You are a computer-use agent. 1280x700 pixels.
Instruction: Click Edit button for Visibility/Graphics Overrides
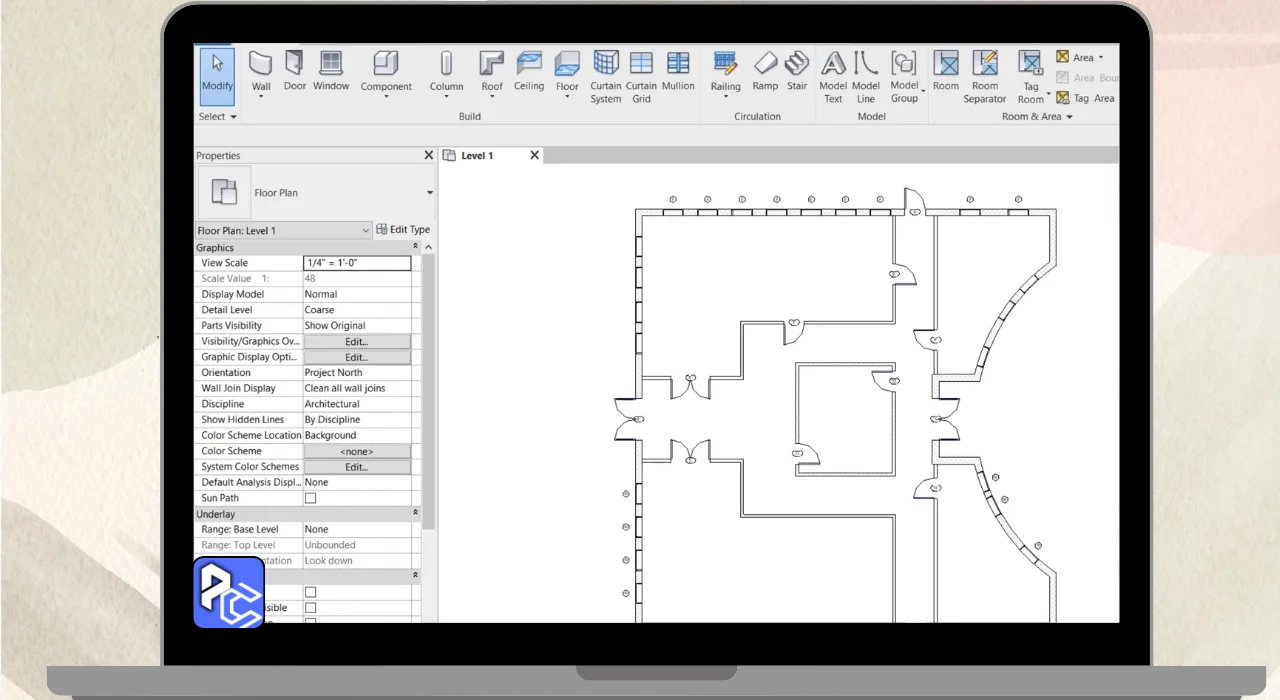click(x=357, y=342)
